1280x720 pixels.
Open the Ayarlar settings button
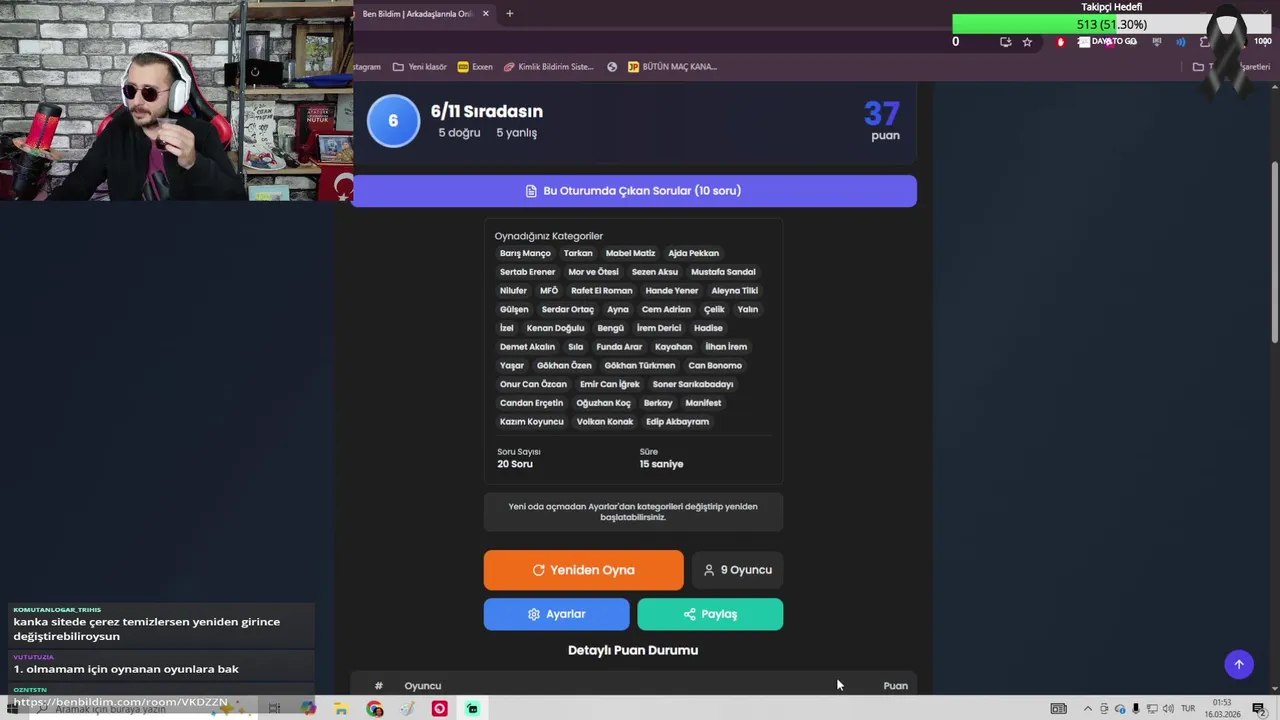coord(557,614)
